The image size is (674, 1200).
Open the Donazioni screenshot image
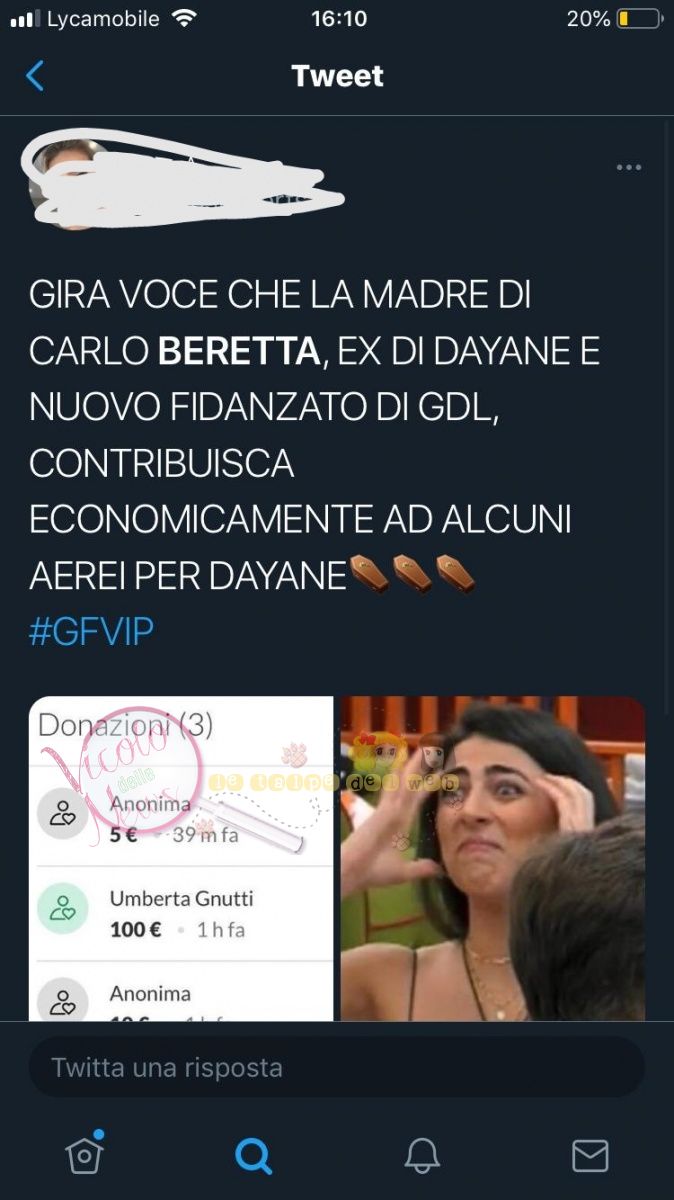pos(181,858)
